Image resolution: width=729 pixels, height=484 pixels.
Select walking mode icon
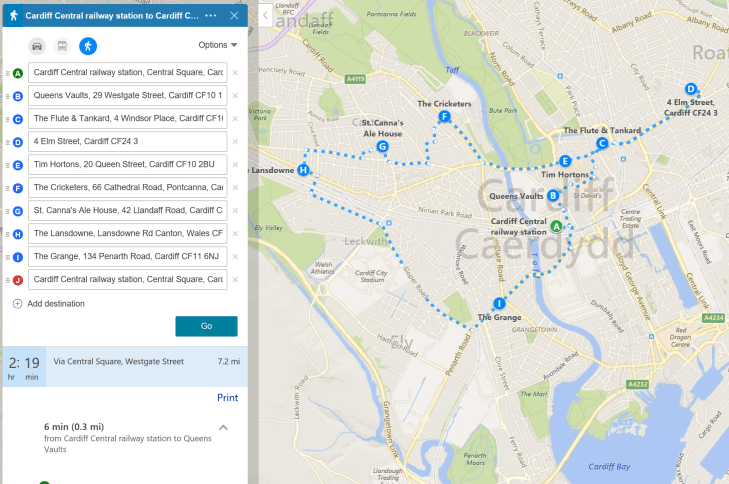[88, 46]
